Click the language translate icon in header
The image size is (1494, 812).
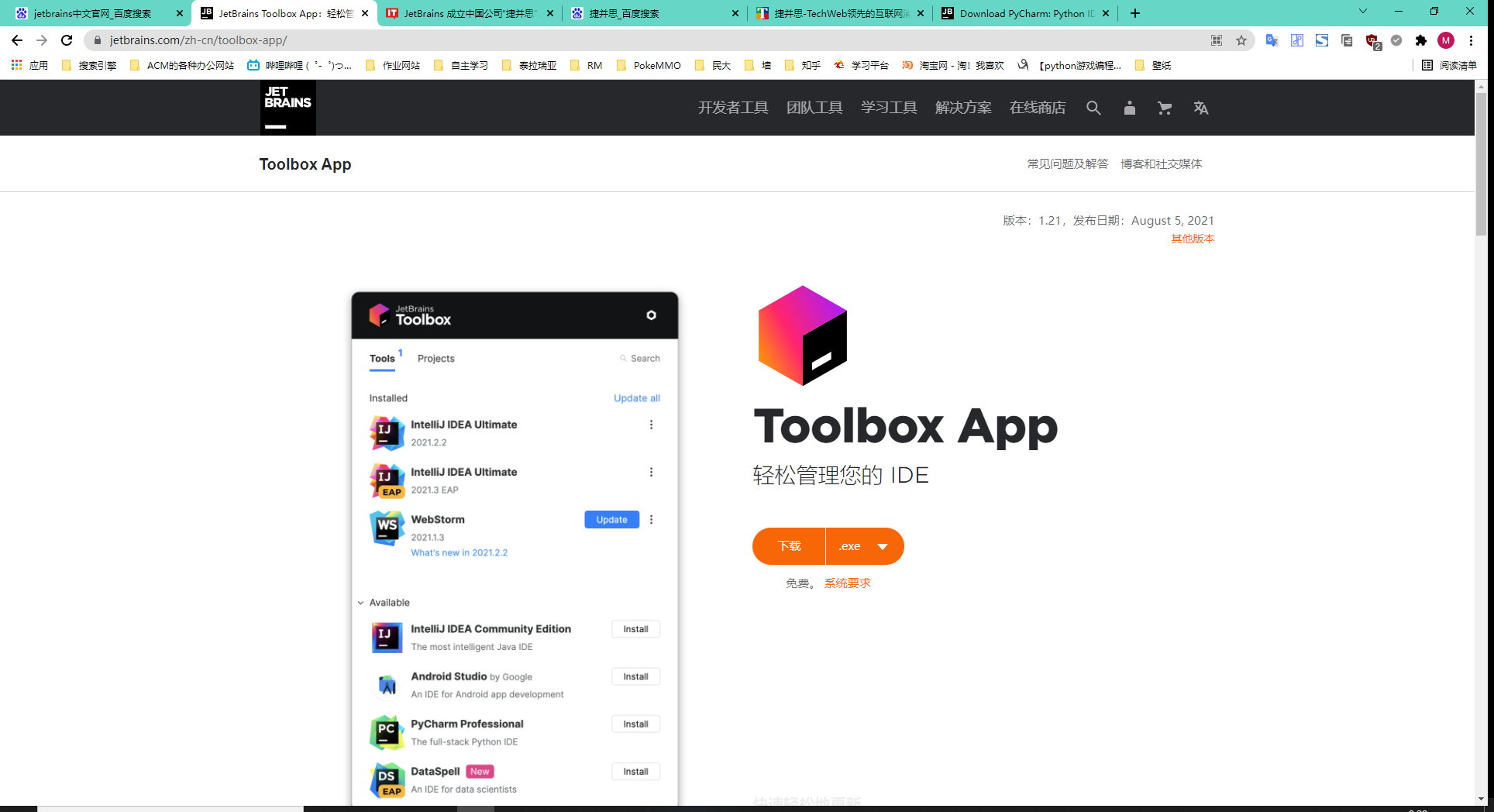(1201, 108)
